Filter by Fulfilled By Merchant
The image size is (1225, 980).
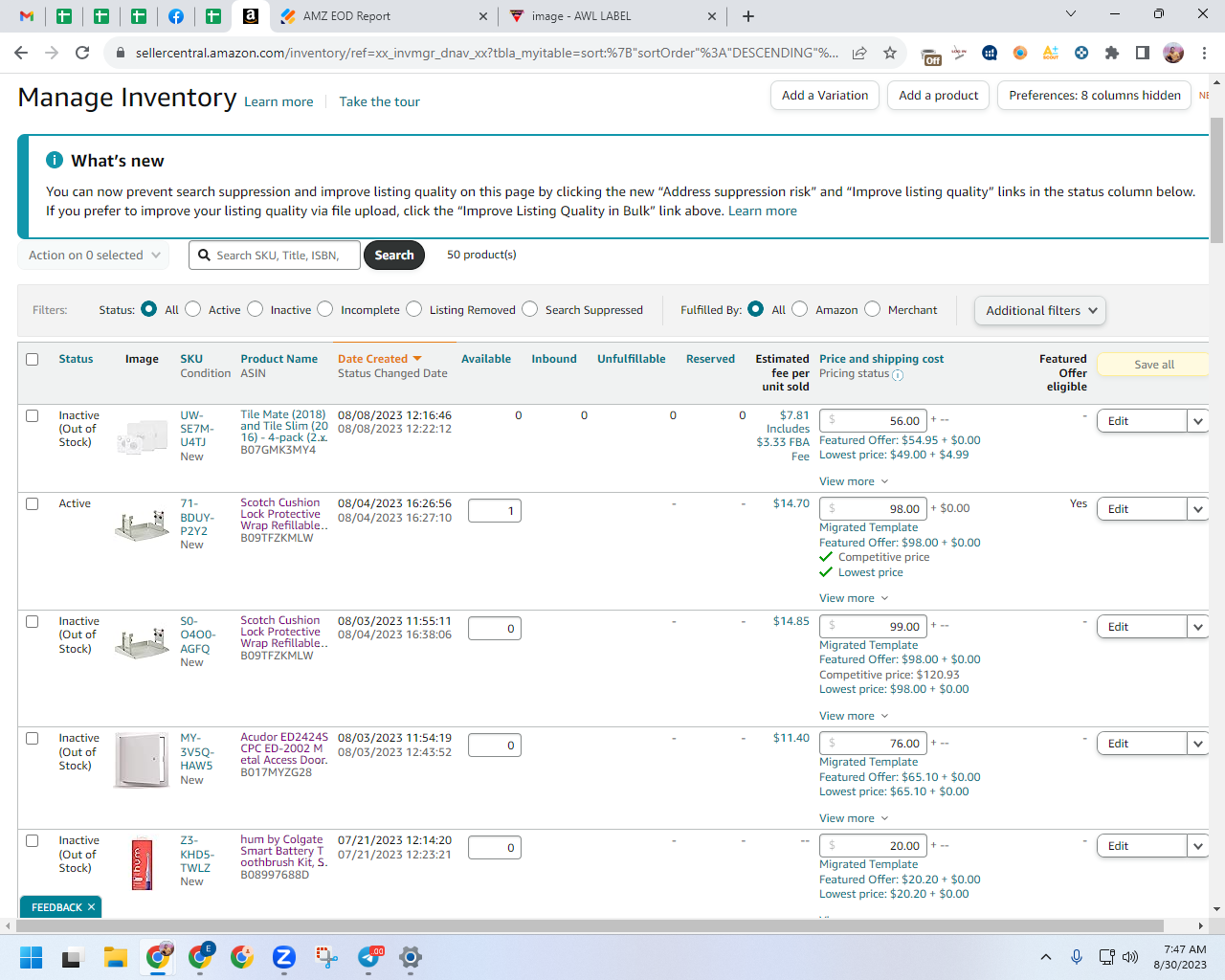tap(873, 309)
